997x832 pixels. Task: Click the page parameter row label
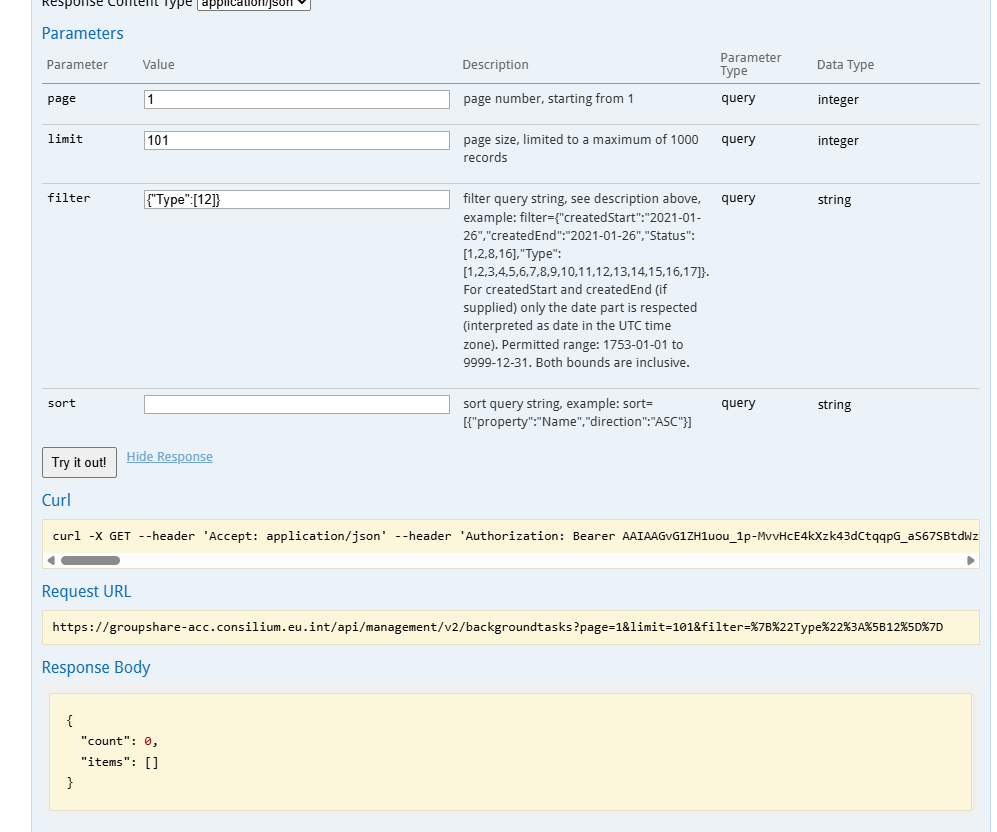[x=63, y=98]
